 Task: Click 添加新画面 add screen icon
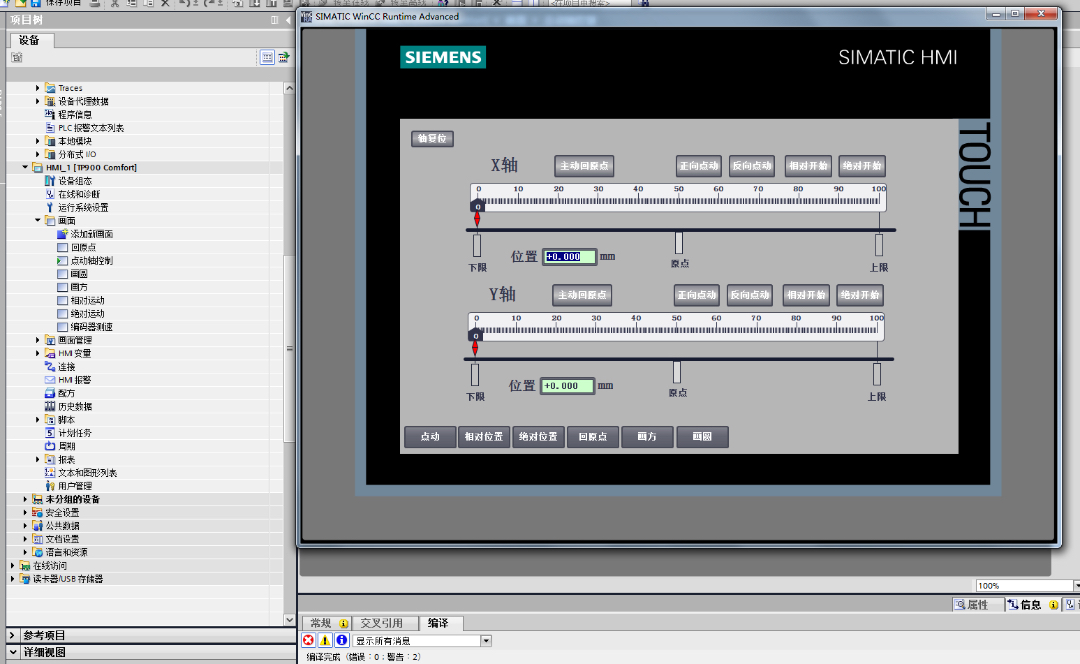point(62,234)
